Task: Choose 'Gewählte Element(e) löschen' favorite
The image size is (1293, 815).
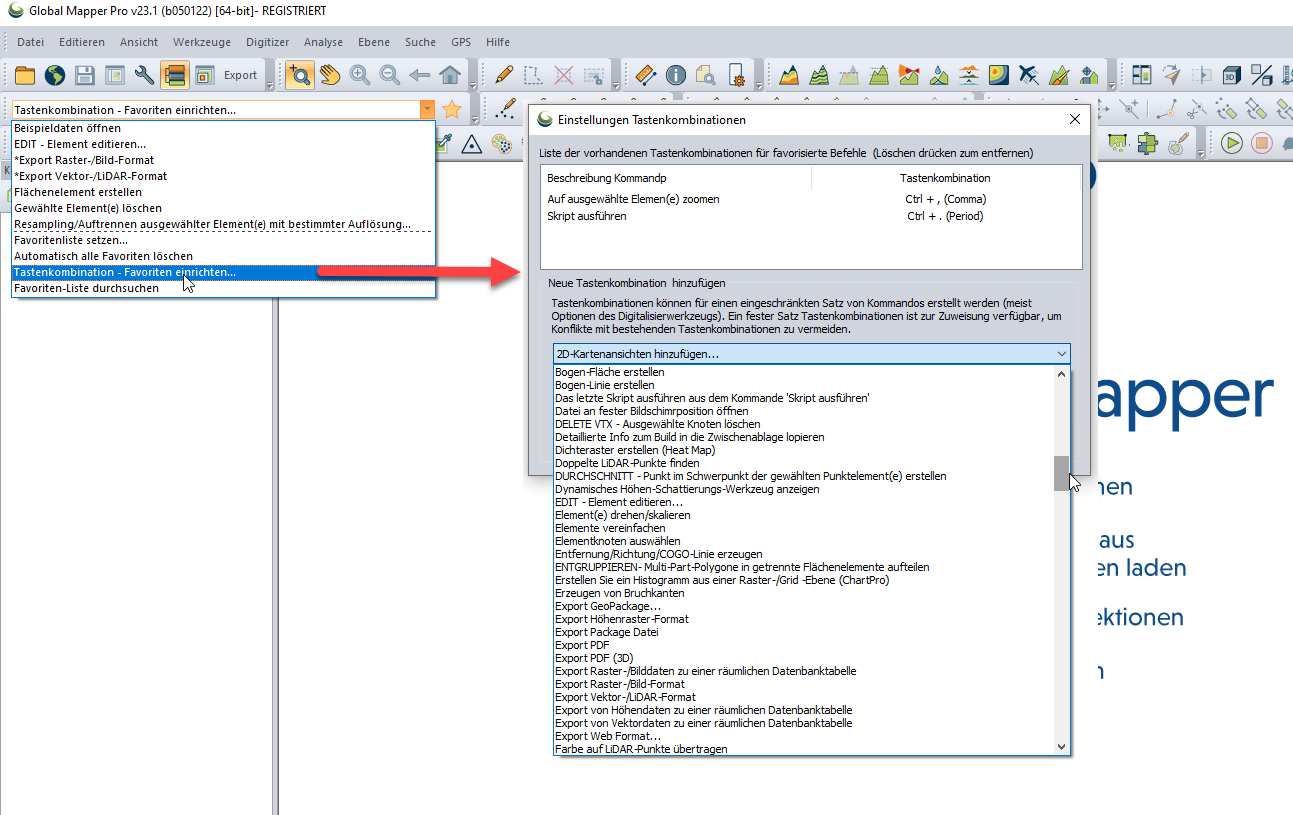Action: (223, 208)
